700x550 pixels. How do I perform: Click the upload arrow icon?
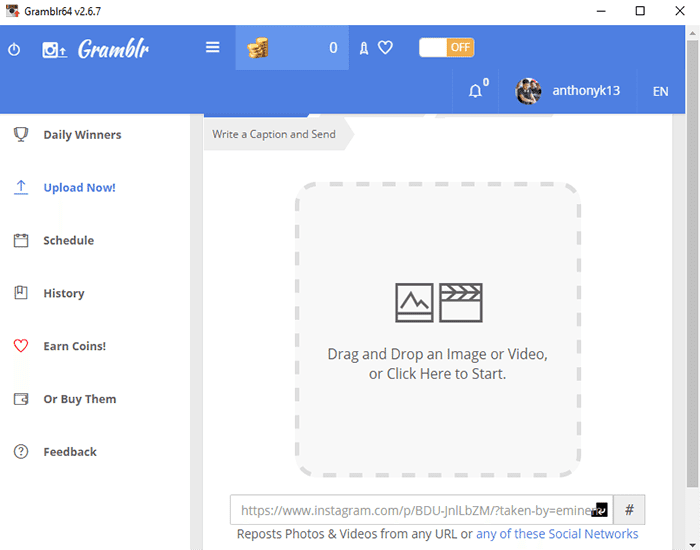pos(21,188)
